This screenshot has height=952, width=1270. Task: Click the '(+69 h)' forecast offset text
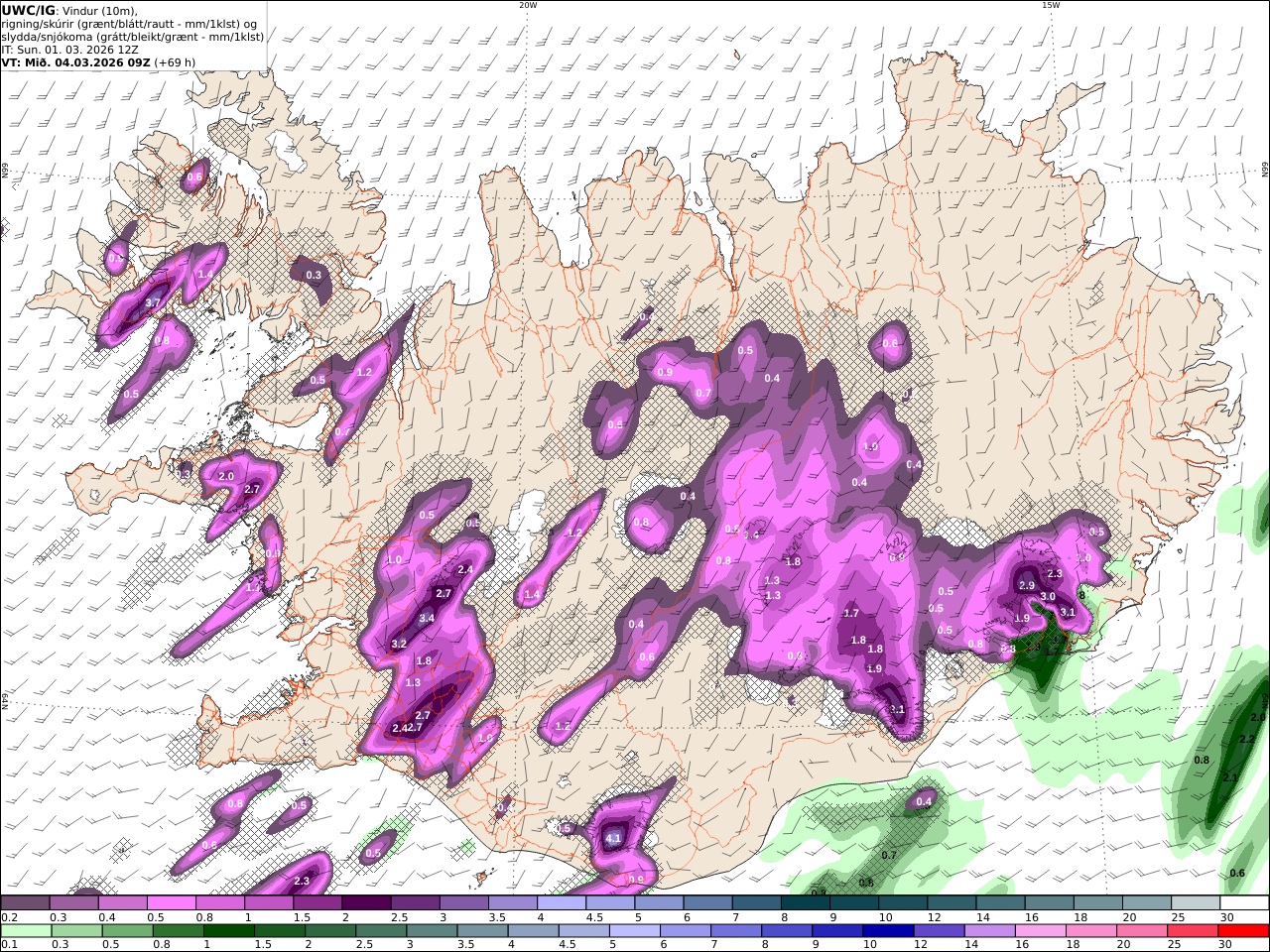coord(175,61)
